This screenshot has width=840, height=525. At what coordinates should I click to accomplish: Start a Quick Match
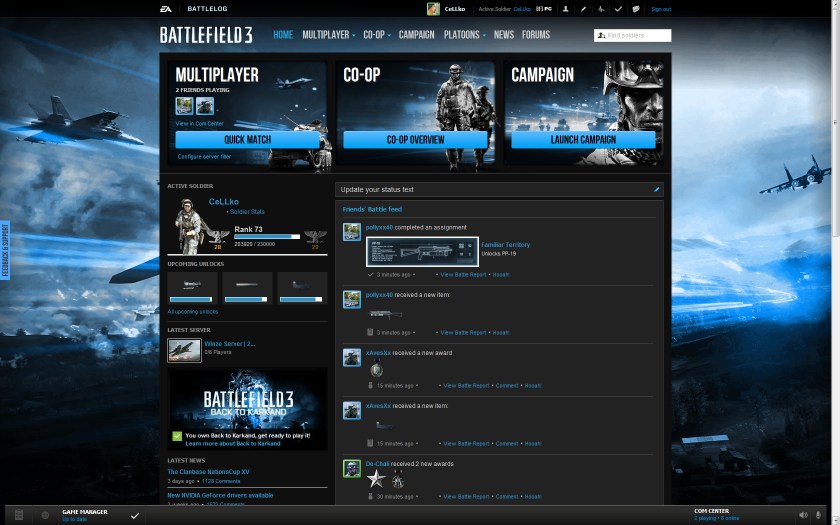(x=248, y=140)
